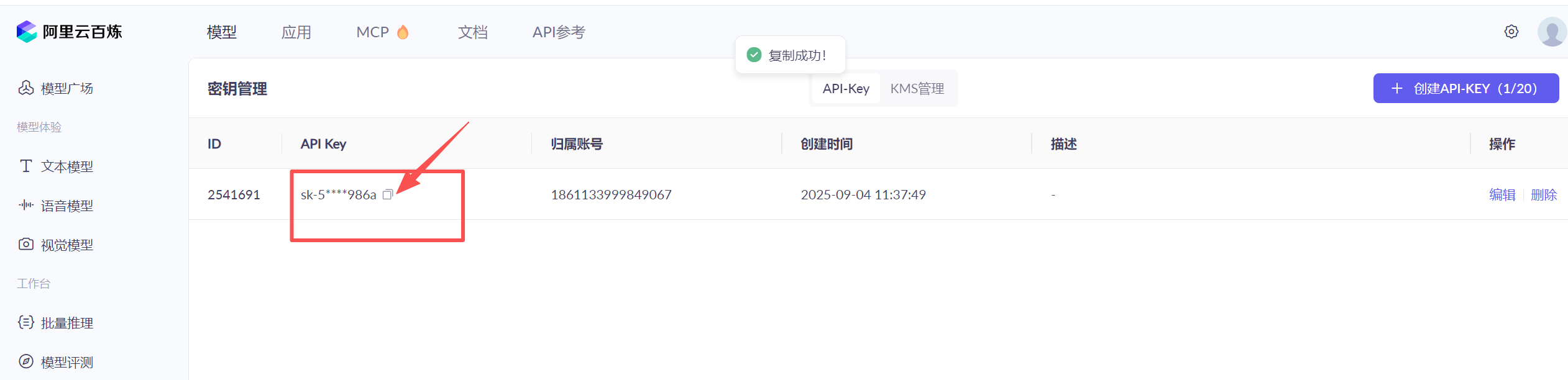Screen dimensions: 1568x380
Task: Click the 创建API-KEY button
Action: (x=1465, y=88)
